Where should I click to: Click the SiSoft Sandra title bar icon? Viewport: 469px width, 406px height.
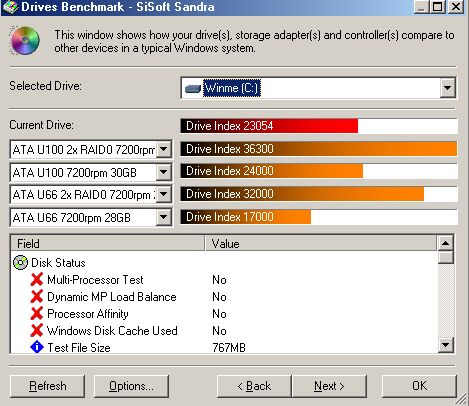pyautogui.click(x=10, y=7)
